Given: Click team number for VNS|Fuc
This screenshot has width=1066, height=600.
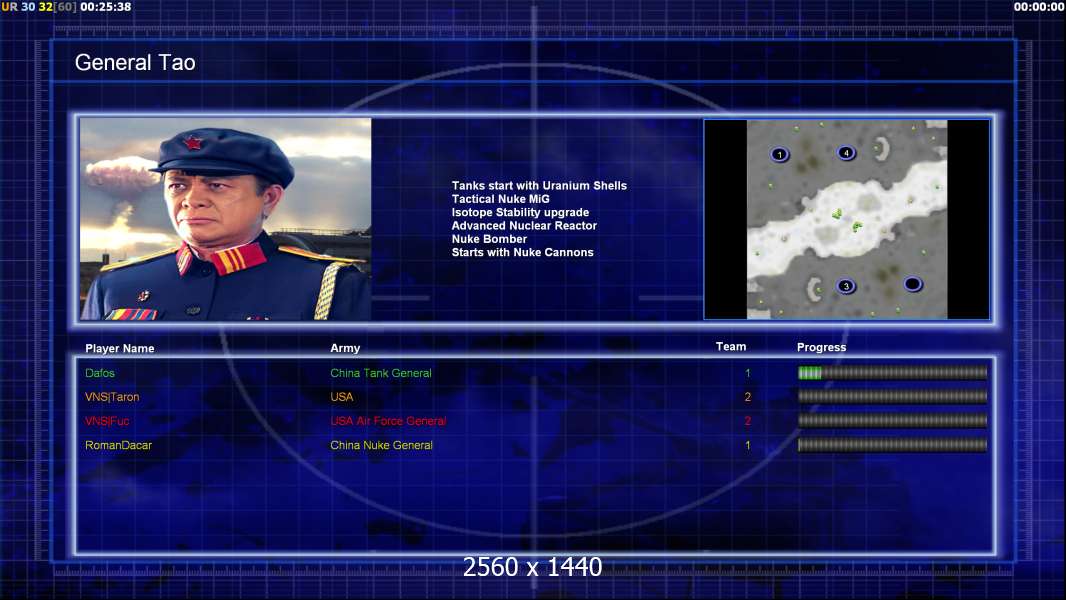Looking at the screenshot, I should [x=748, y=421].
